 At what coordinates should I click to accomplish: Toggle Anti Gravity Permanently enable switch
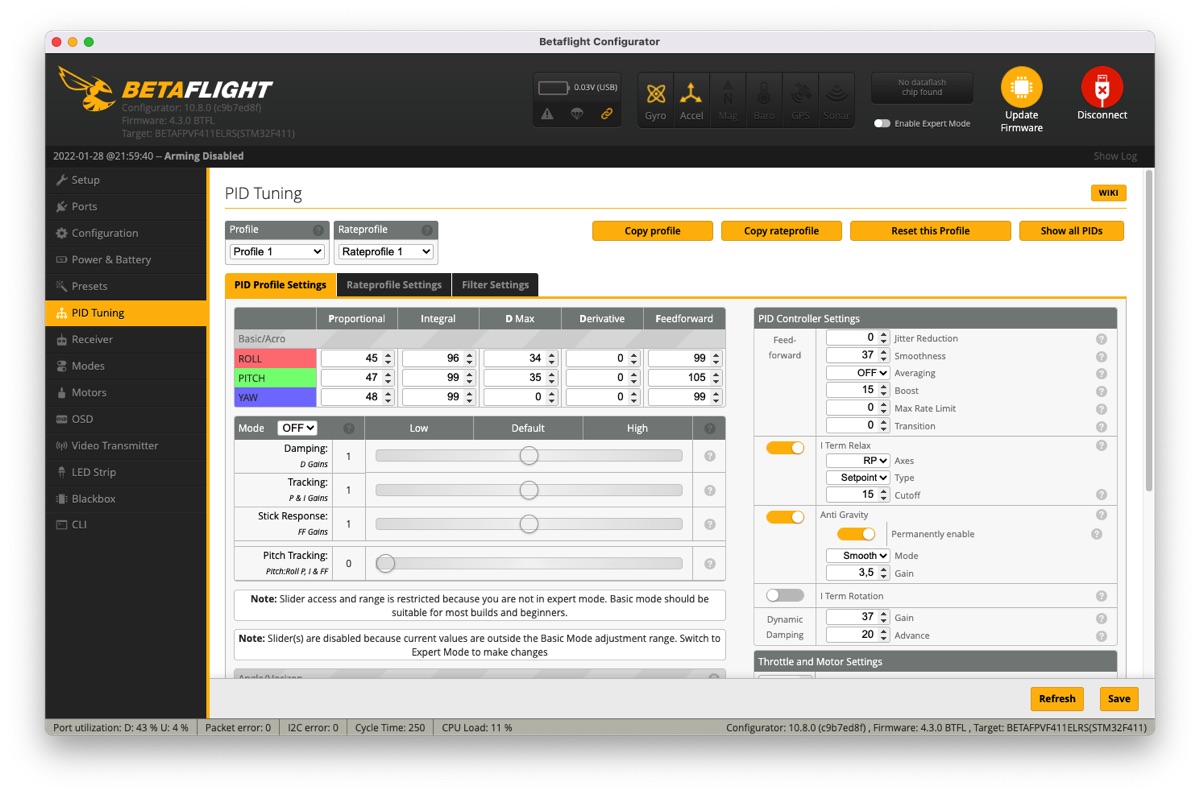pos(856,534)
